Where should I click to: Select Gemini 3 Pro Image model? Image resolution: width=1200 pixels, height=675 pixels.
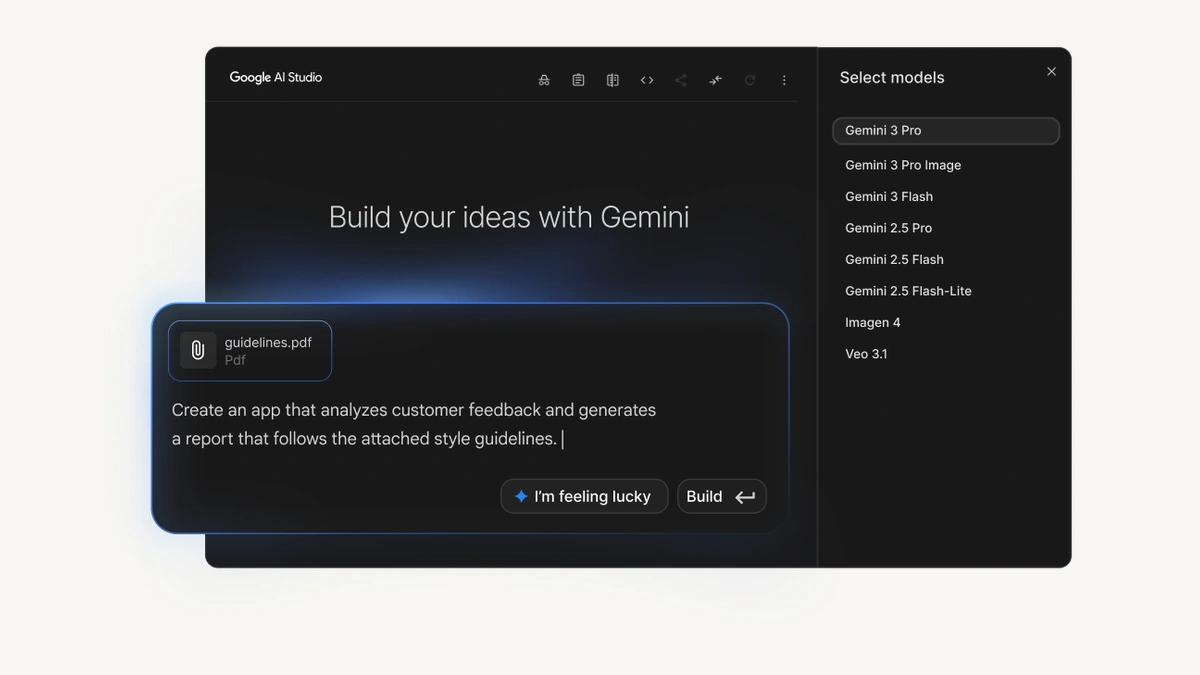pos(903,165)
